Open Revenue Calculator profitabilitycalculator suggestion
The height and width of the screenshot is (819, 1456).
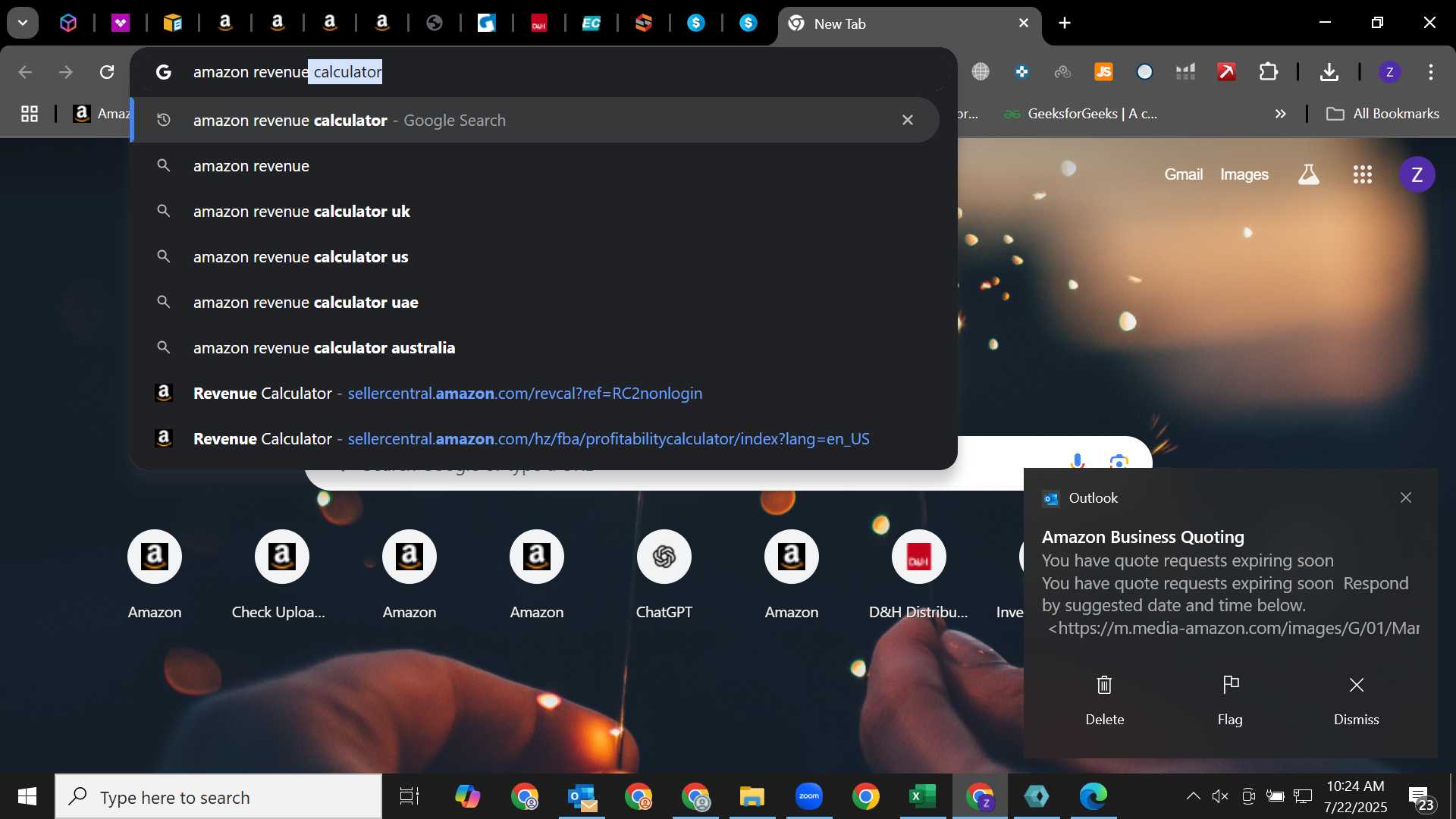(x=535, y=438)
